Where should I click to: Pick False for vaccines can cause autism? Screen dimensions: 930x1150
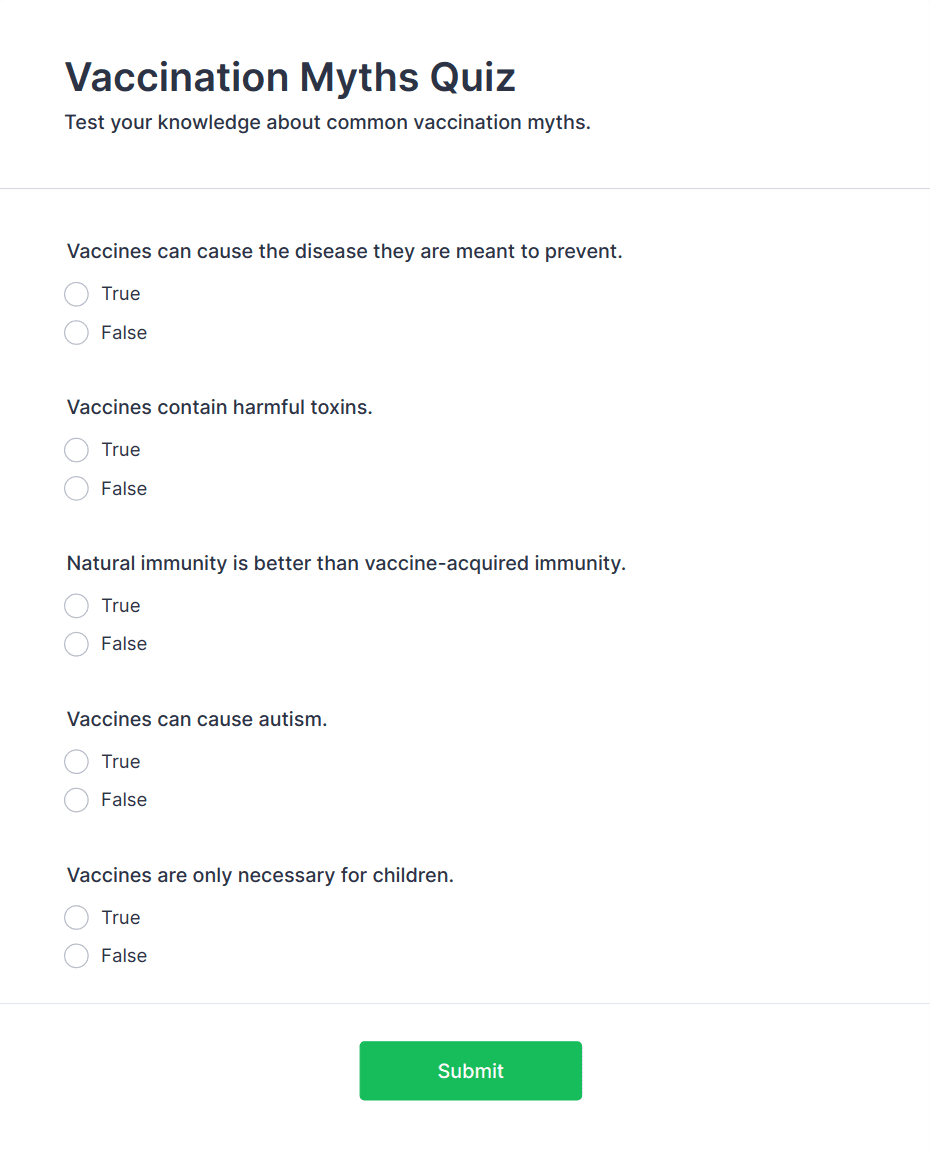point(76,800)
